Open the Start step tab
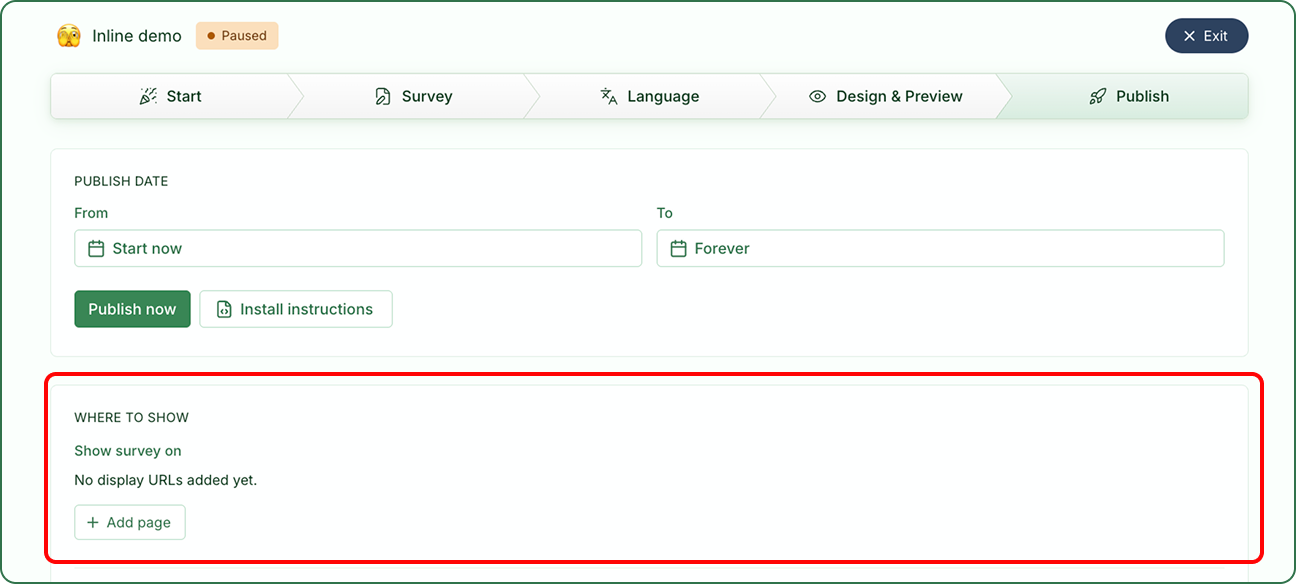 tap(170, 96)
